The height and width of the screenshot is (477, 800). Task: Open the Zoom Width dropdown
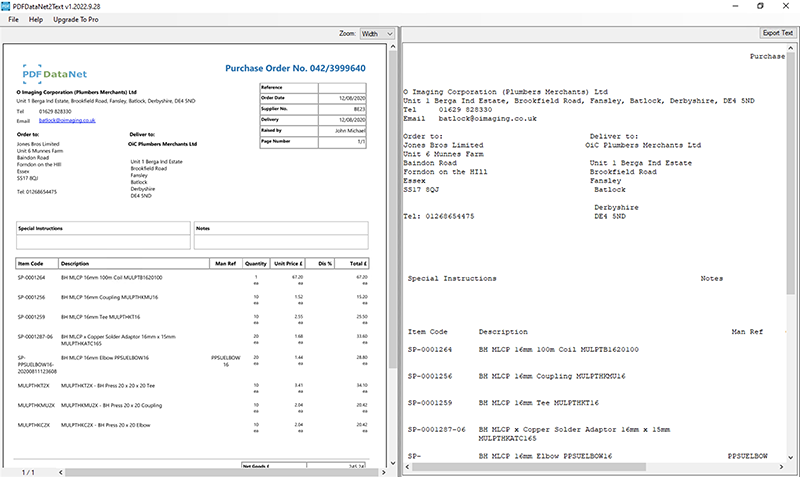tap(377, 34)
